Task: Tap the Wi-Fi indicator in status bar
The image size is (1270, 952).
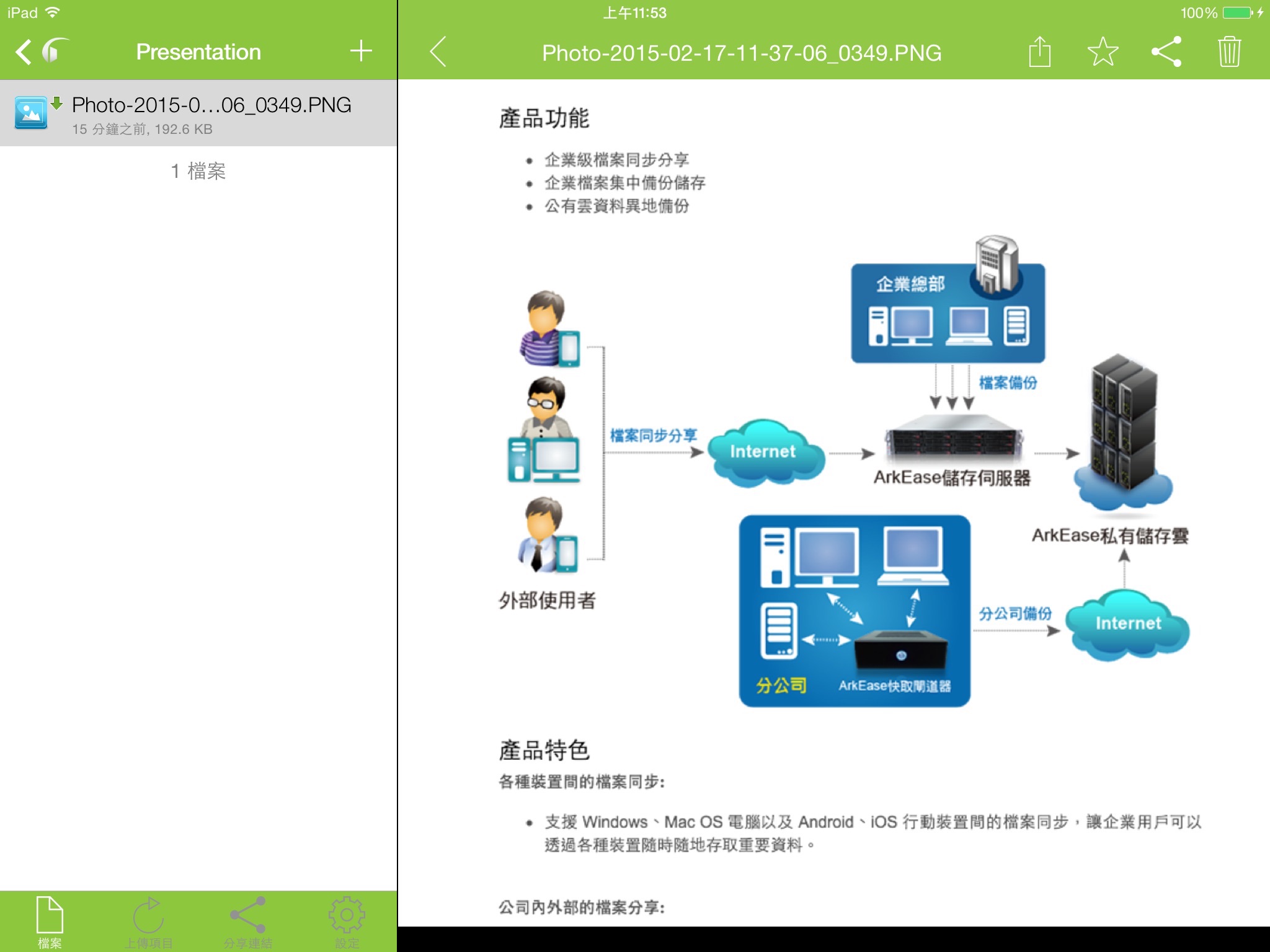Action: coord(53,12)
